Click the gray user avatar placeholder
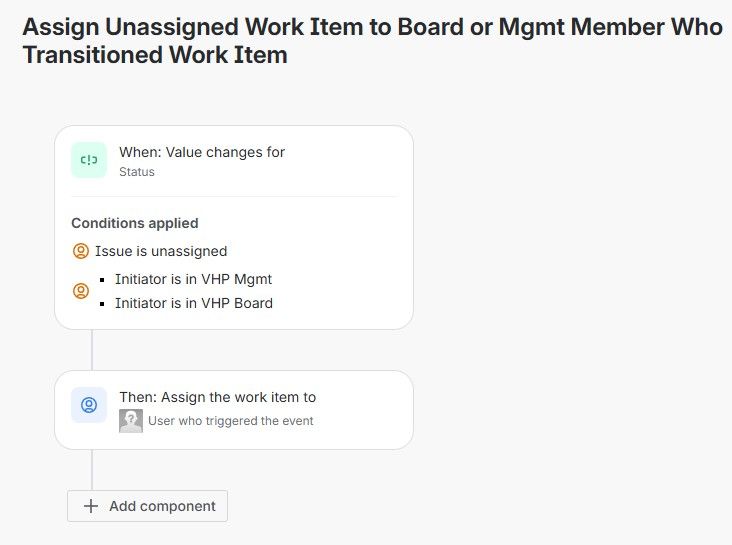The image size is (732, 545). (131, 421)
